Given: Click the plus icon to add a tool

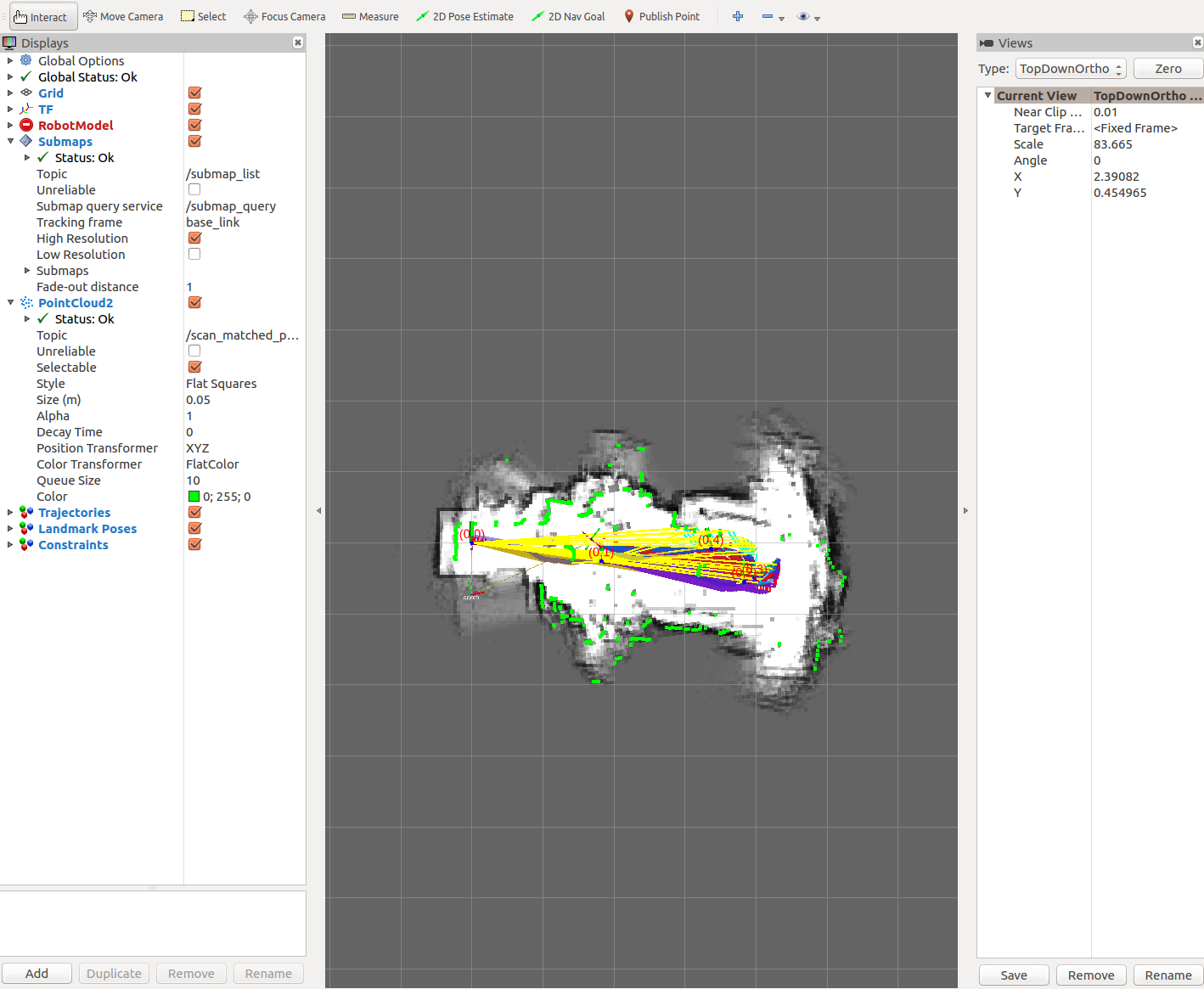Looking at the screenshot, I should point(737,16).
